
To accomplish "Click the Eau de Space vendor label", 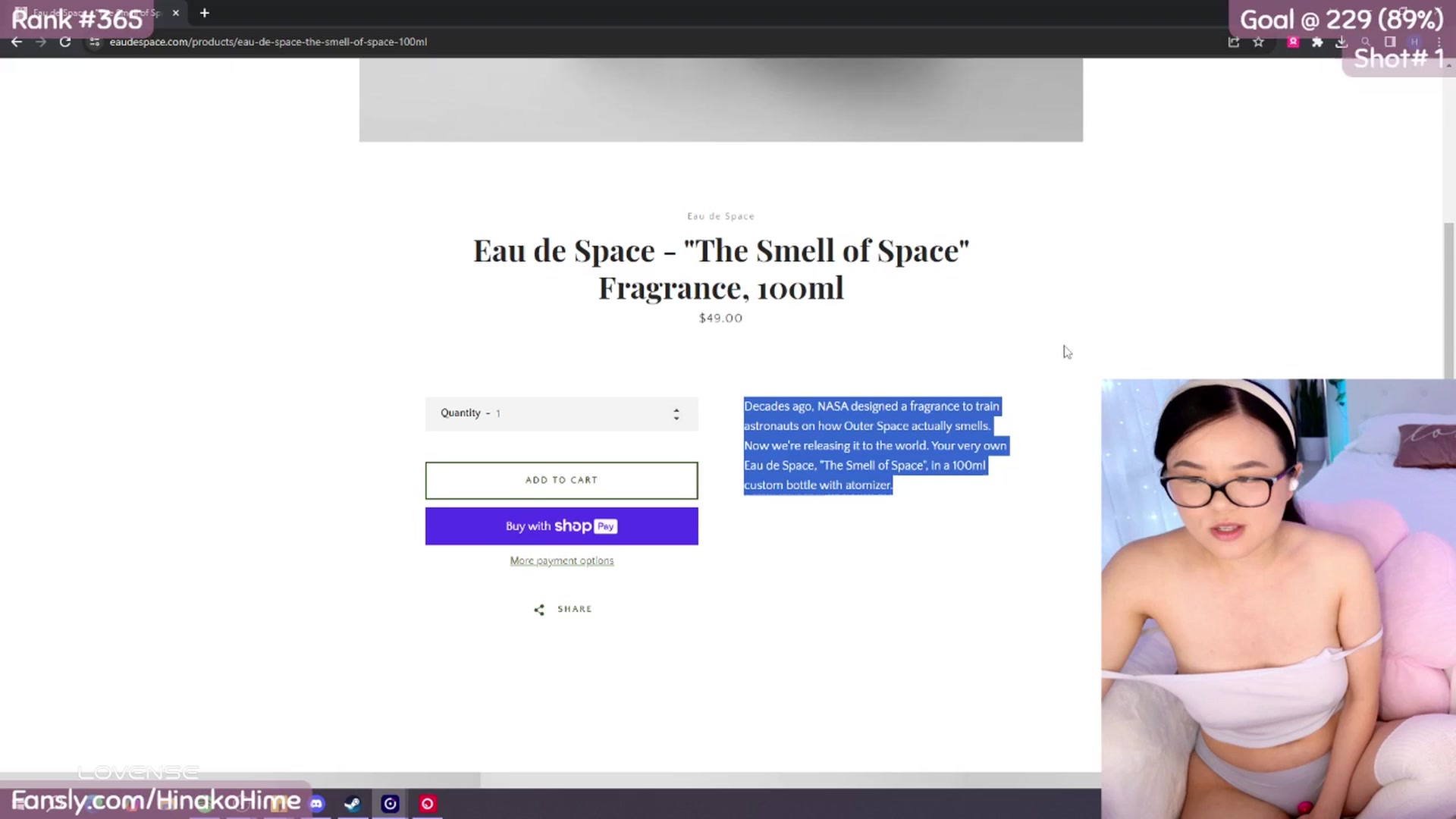I will (720, 216).
